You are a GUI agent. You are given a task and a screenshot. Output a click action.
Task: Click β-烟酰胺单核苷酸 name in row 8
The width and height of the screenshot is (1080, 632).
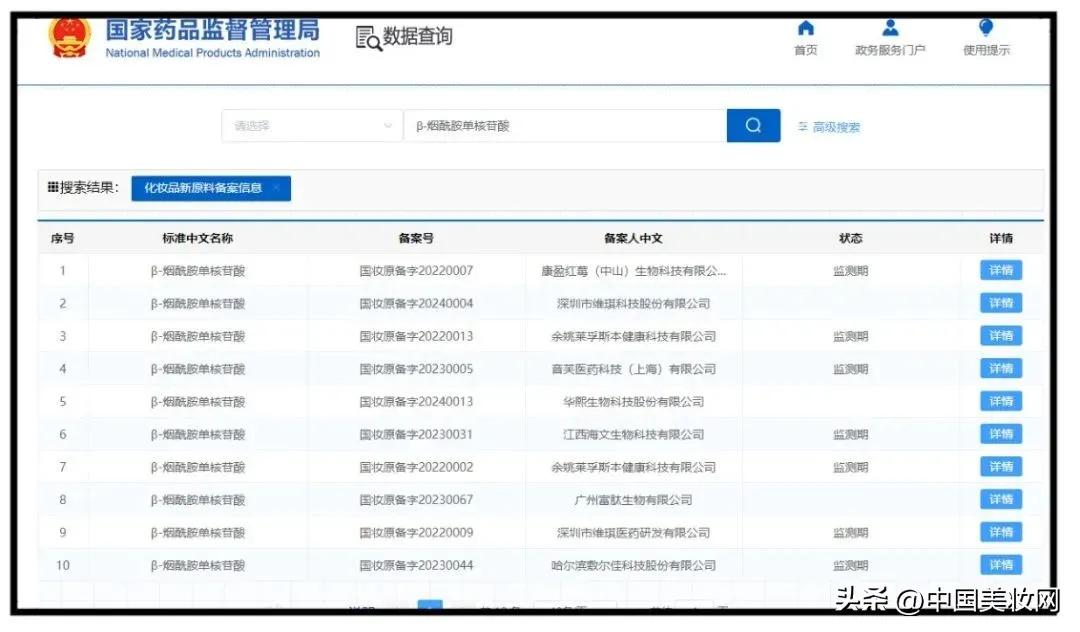coord(198,500)
